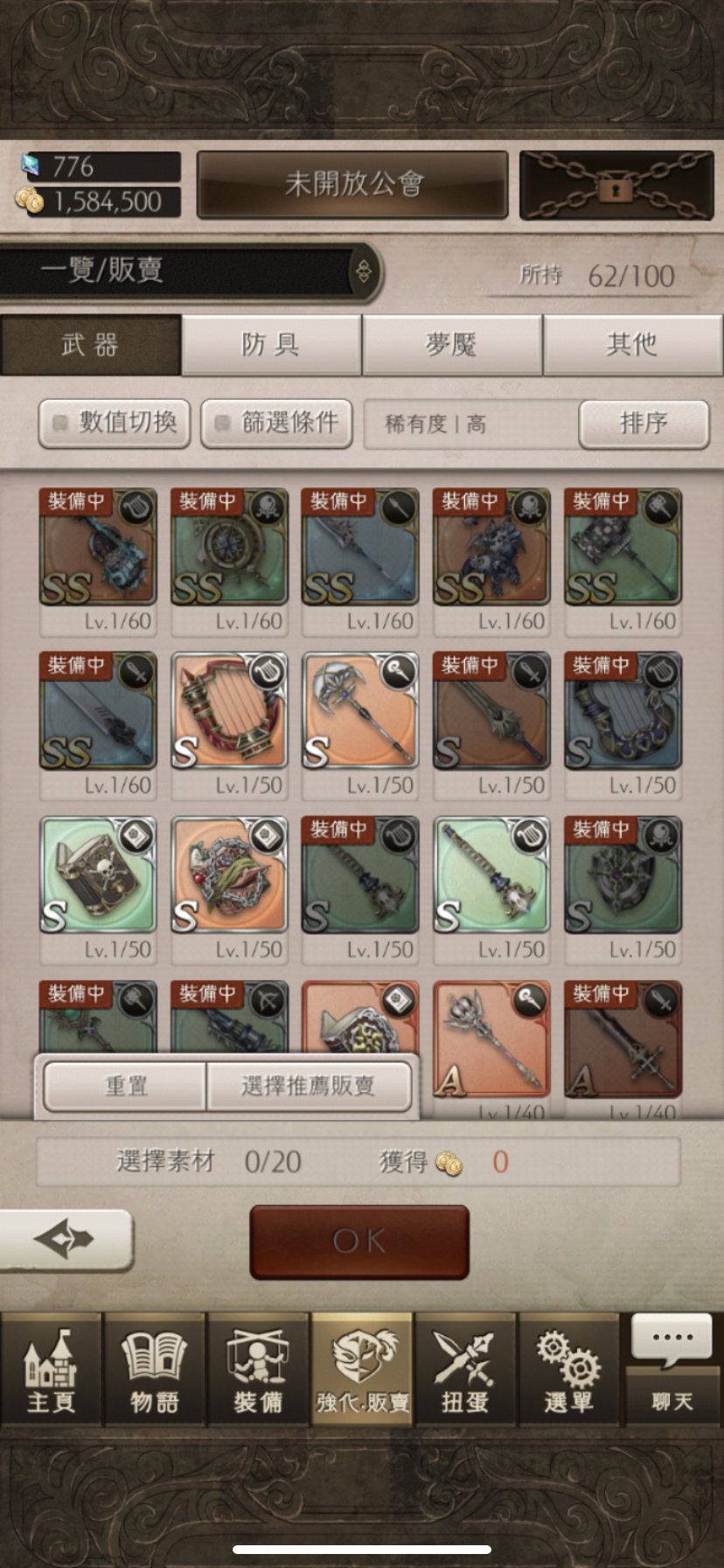Go to the 裝備 equipment puppet icon
The width and height of the screenshot is (724, 1568).
coord(258,1370)
